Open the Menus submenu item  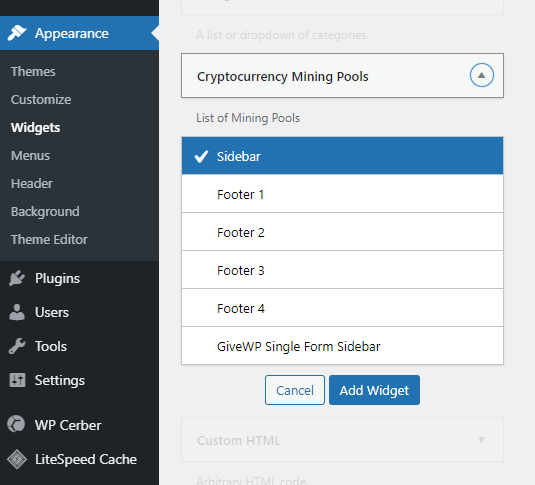[x=30, y=155]
